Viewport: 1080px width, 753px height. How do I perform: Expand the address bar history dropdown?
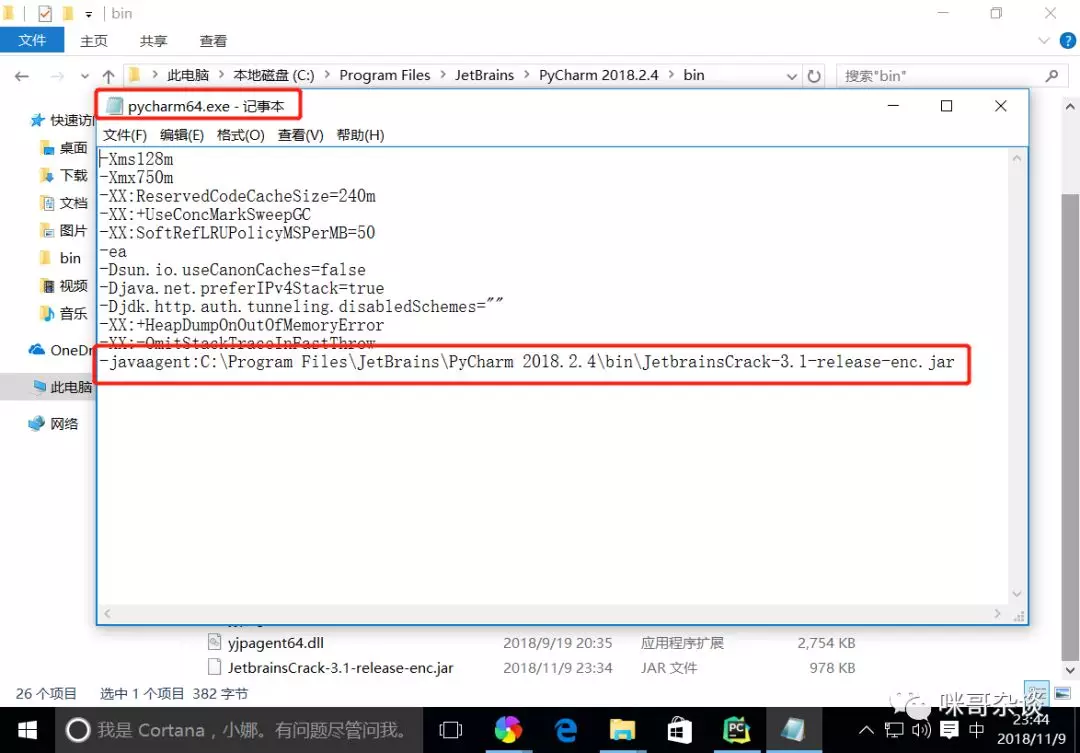coord(791,76)
